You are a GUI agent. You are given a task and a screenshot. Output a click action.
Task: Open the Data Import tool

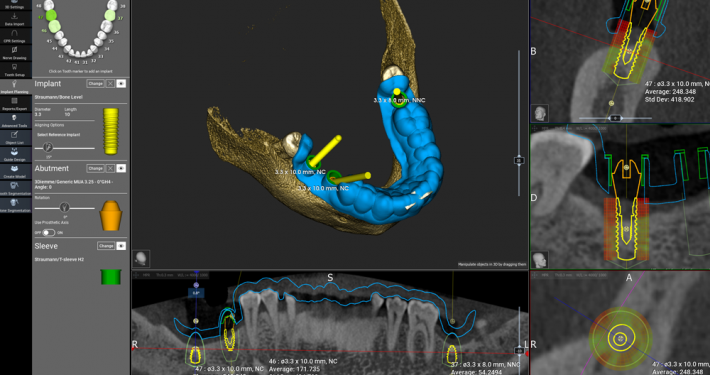click(x=14, y=19)
